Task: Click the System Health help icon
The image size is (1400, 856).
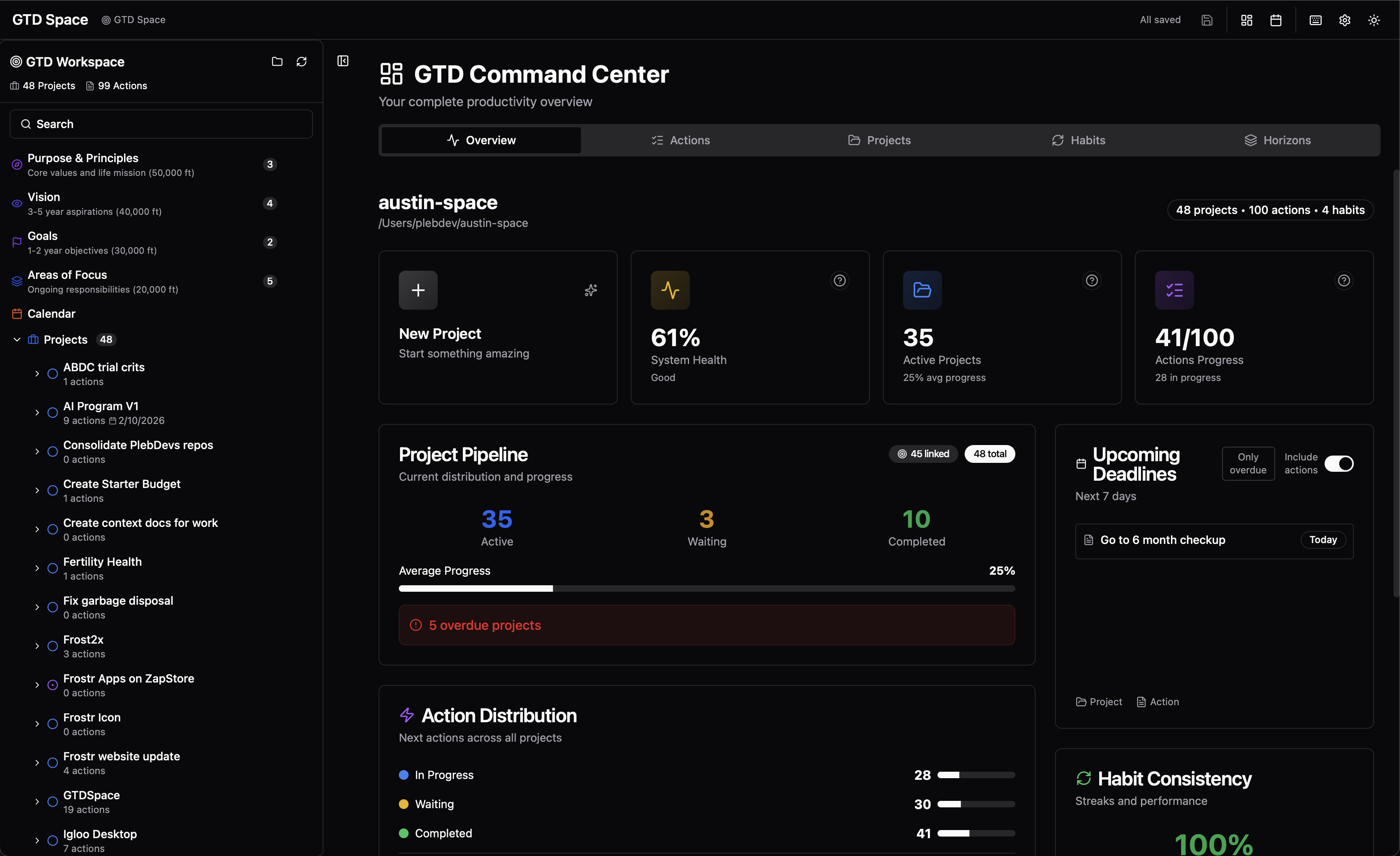Action: tap(839, 280)
